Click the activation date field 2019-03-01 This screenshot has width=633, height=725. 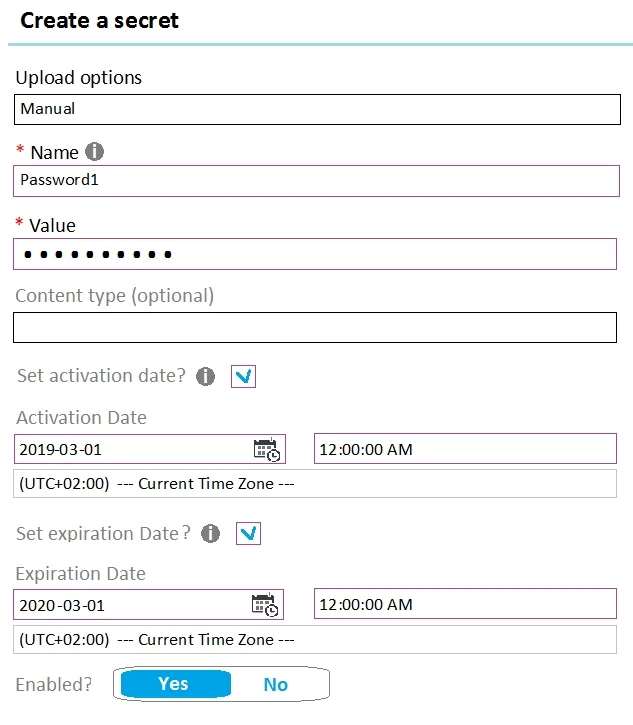[x=150, y=449]
